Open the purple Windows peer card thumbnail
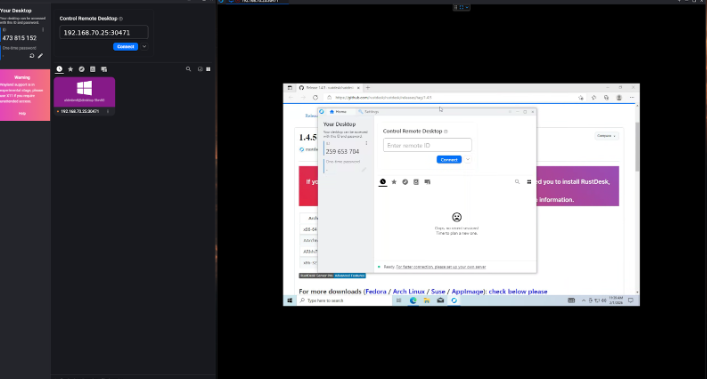This screenshot has width=707, height=379. point(84,92)
